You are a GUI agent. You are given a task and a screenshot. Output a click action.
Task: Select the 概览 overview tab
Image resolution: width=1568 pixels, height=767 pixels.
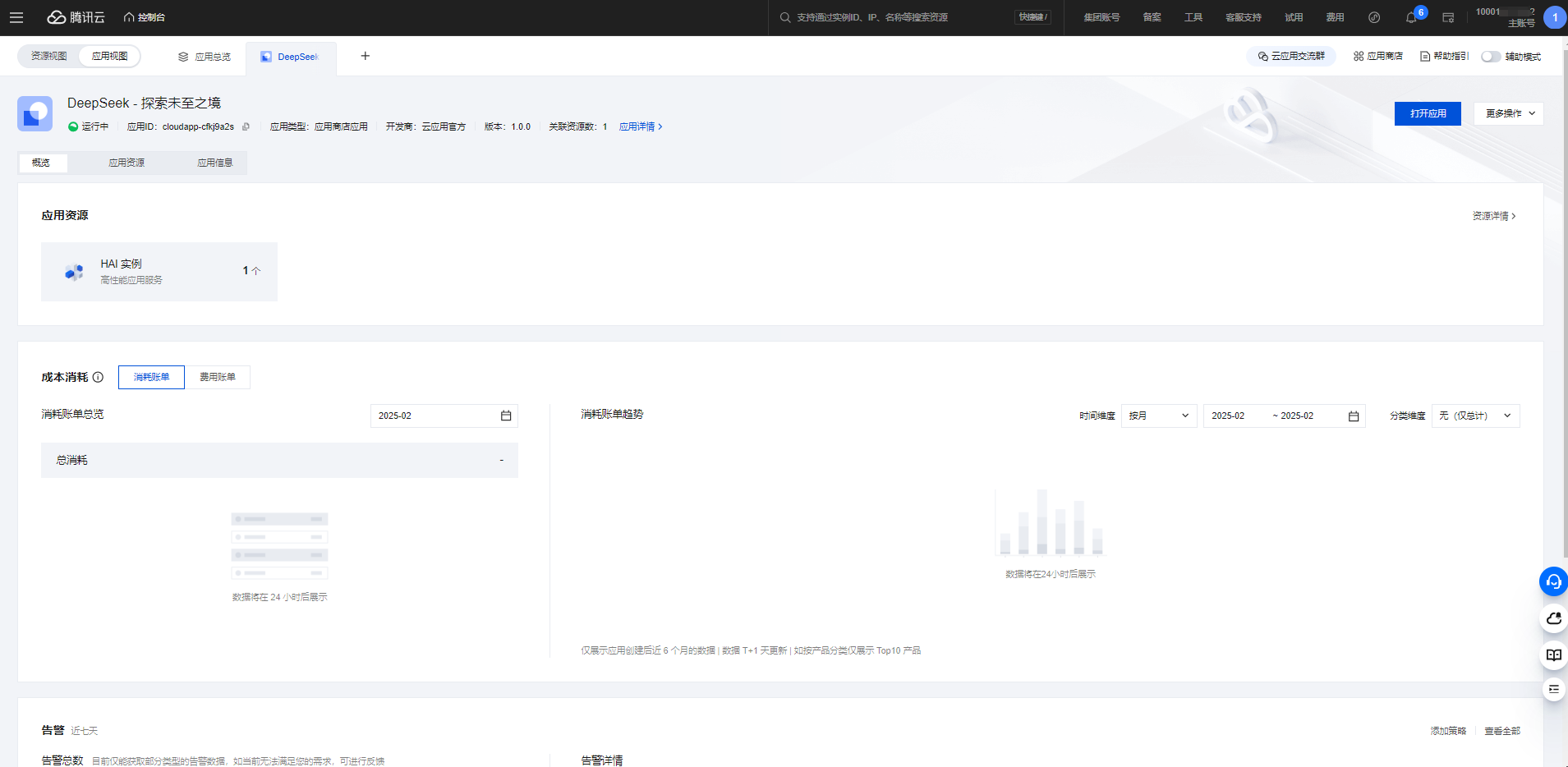pyautogui.click(x=42, y=163)
